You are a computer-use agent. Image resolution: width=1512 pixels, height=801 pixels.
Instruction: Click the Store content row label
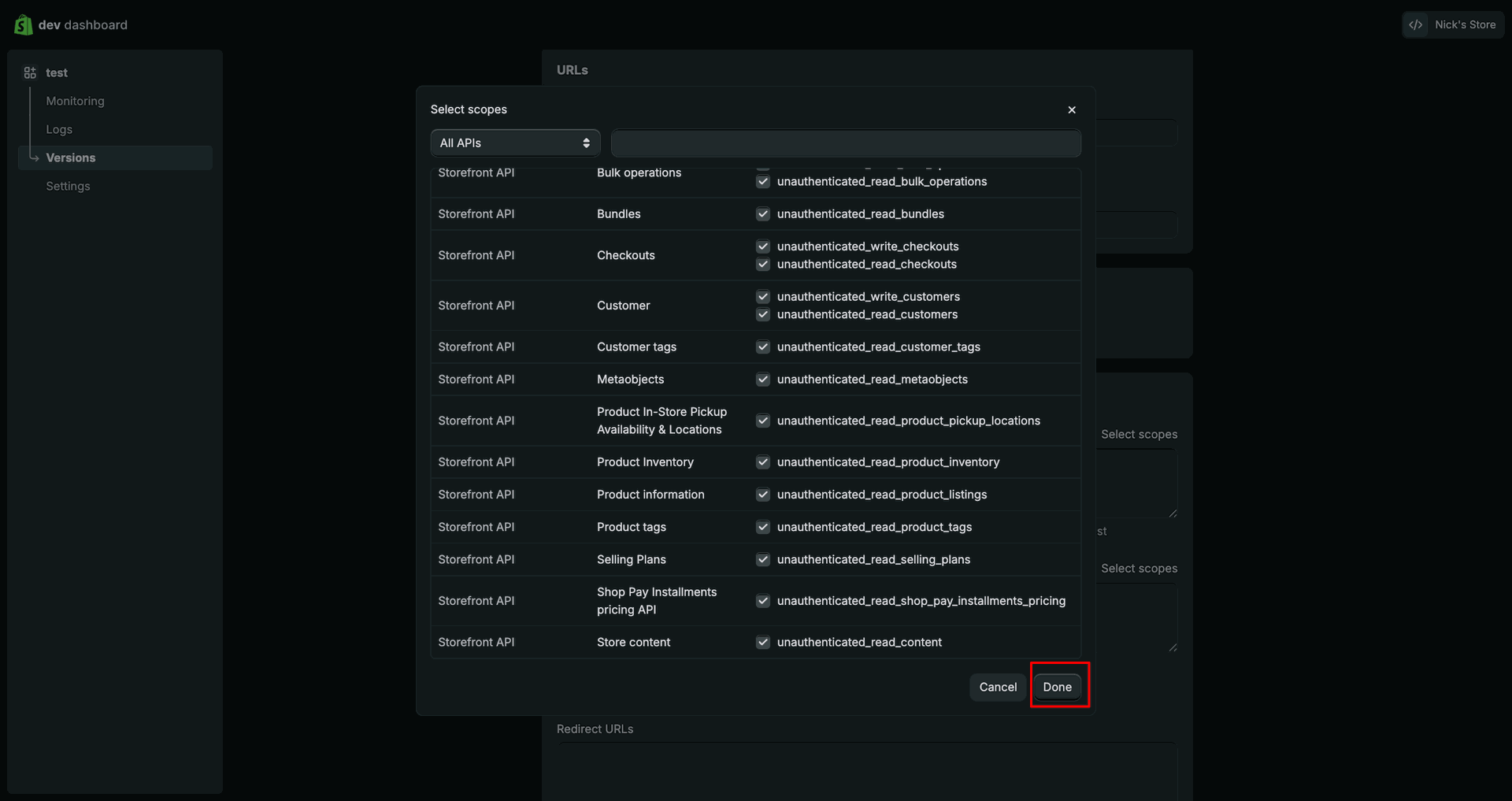click(634, 643)
